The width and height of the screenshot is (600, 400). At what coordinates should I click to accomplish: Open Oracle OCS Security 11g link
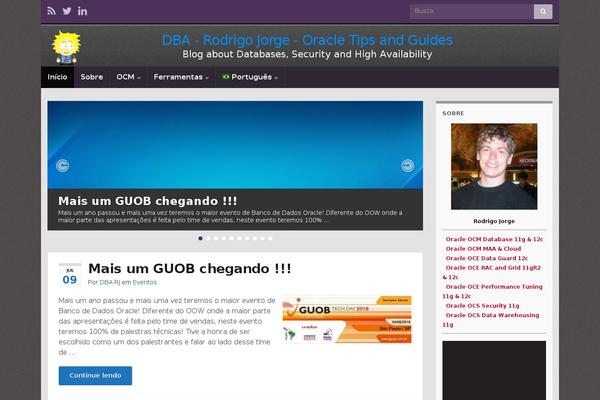pyautogui.click(x=483, y=306)
